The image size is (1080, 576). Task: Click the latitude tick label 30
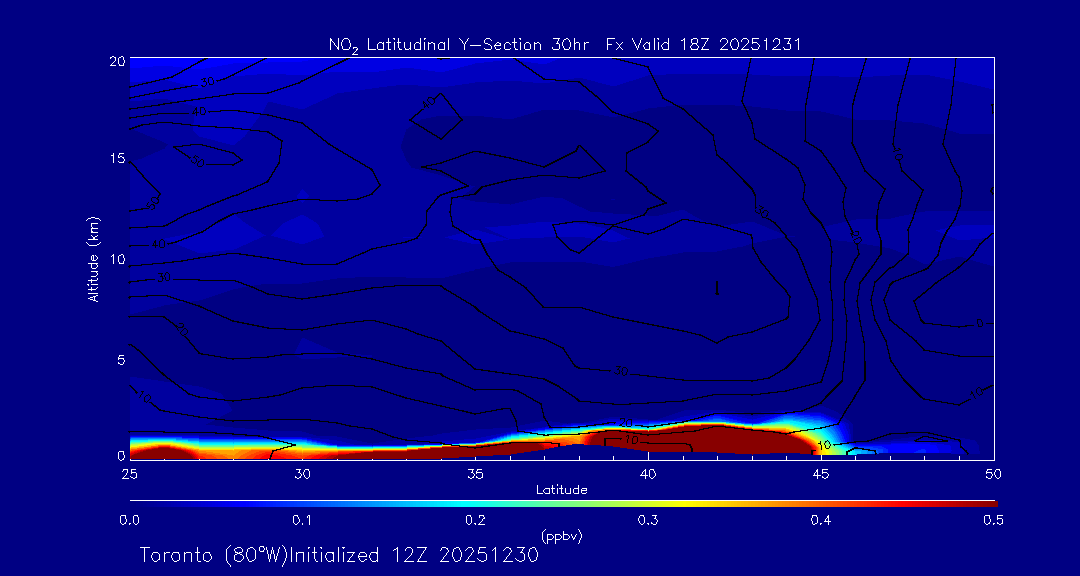tap(302, 474)
